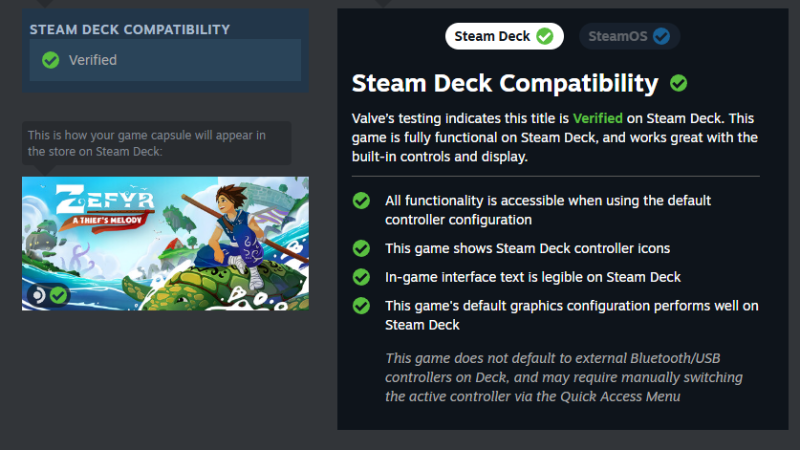The width and height of the screenshot is (800, 450).
Task: Click green check beside Steam Deck Compatibility heading
Action: click(x=678, y=83)
